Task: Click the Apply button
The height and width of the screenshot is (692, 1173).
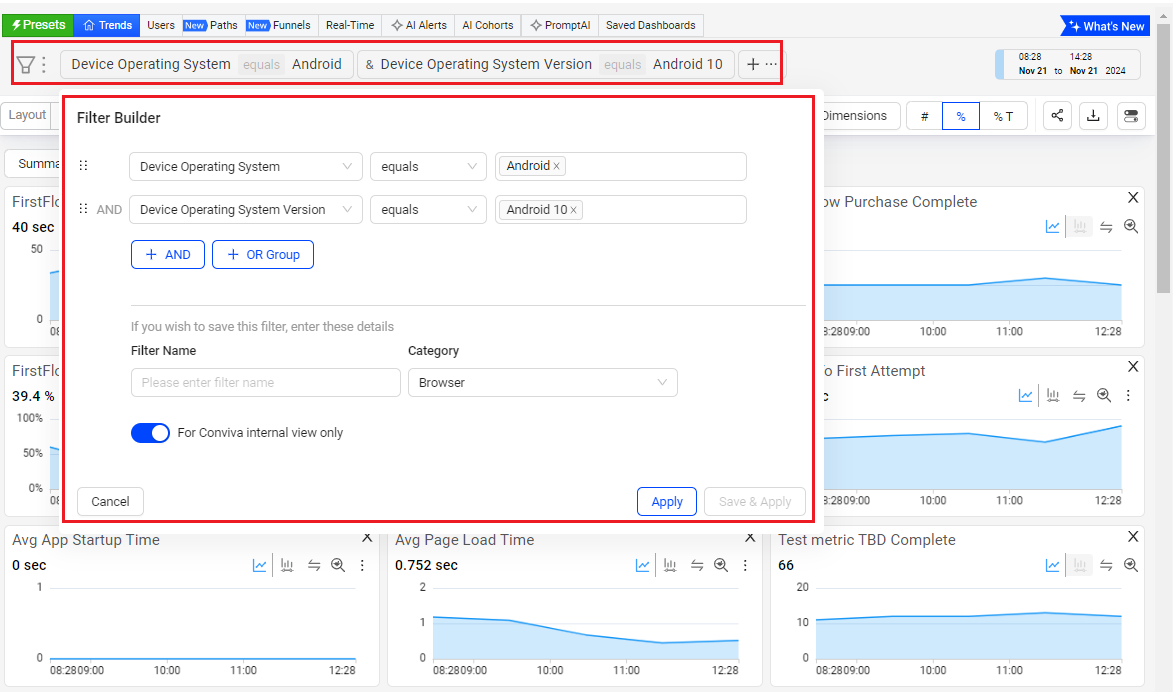Action: point(666,502)
